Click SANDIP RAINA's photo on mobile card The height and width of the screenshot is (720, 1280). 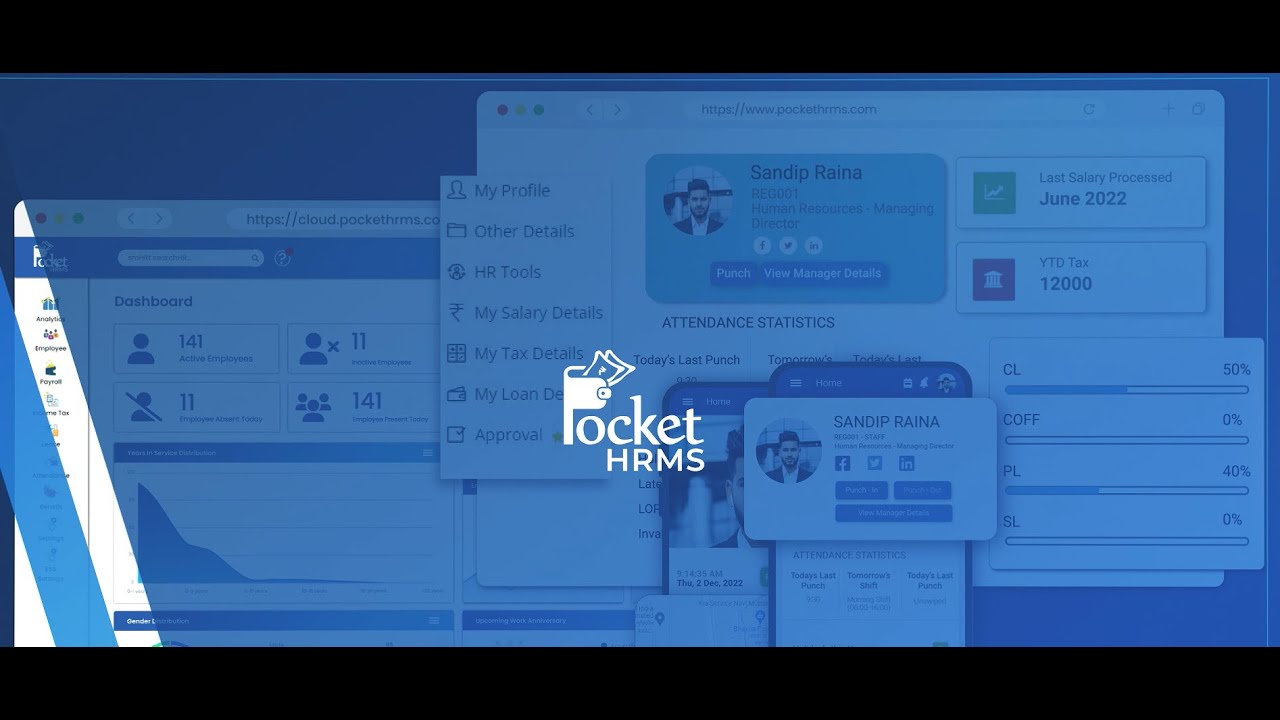pyautogui.click(x=789, y=451)
